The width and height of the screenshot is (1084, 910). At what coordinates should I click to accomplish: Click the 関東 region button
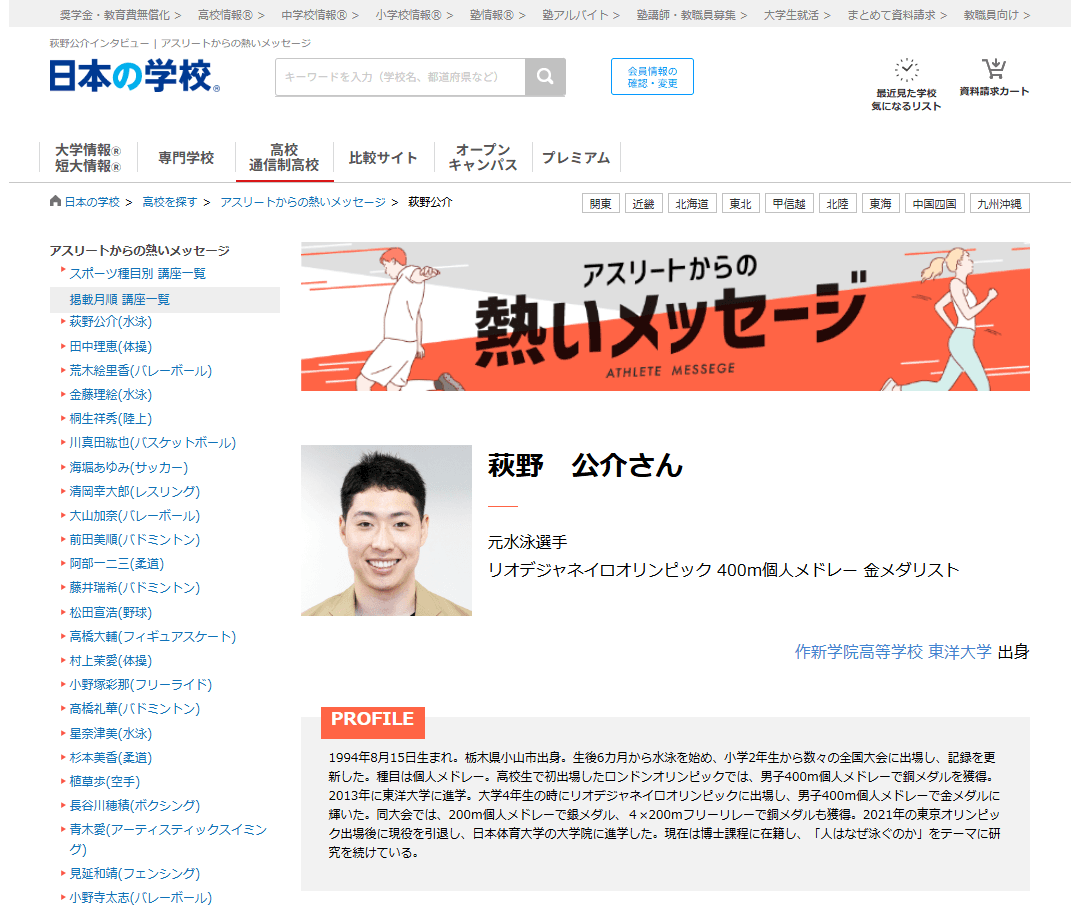click(x=600, y=203)
